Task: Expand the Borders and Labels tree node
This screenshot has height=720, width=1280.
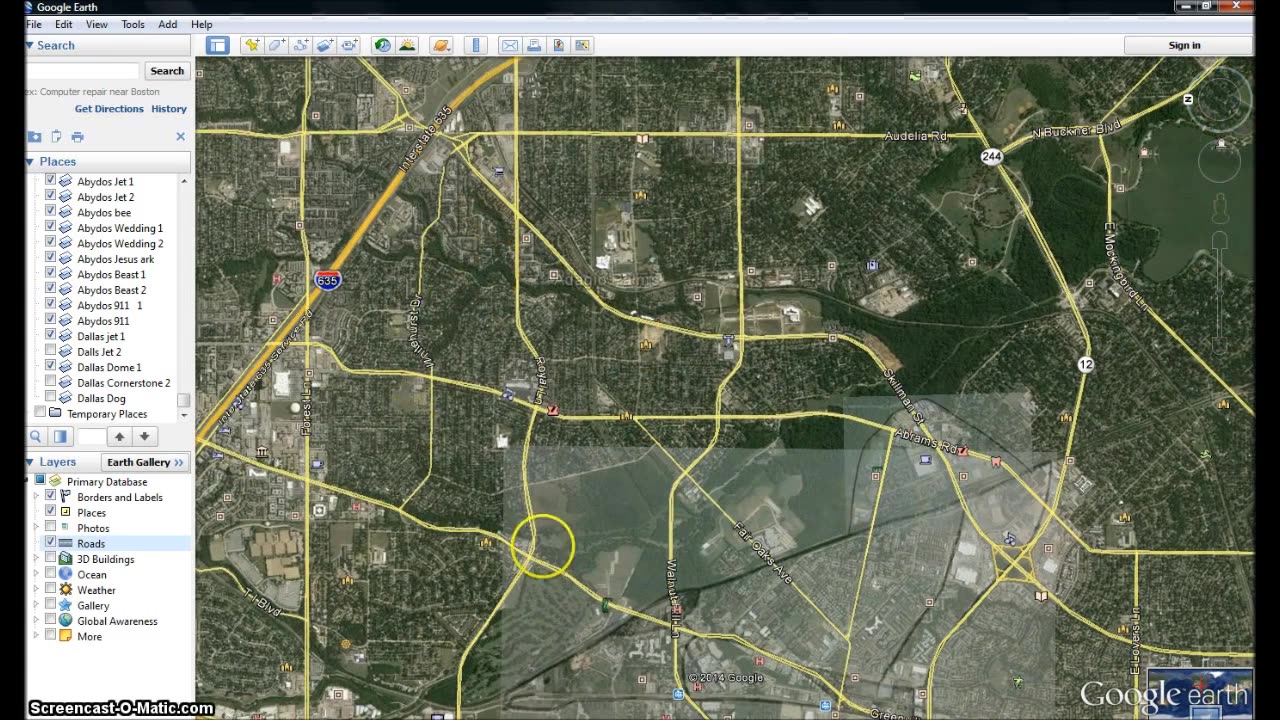Action: point(37,496)
